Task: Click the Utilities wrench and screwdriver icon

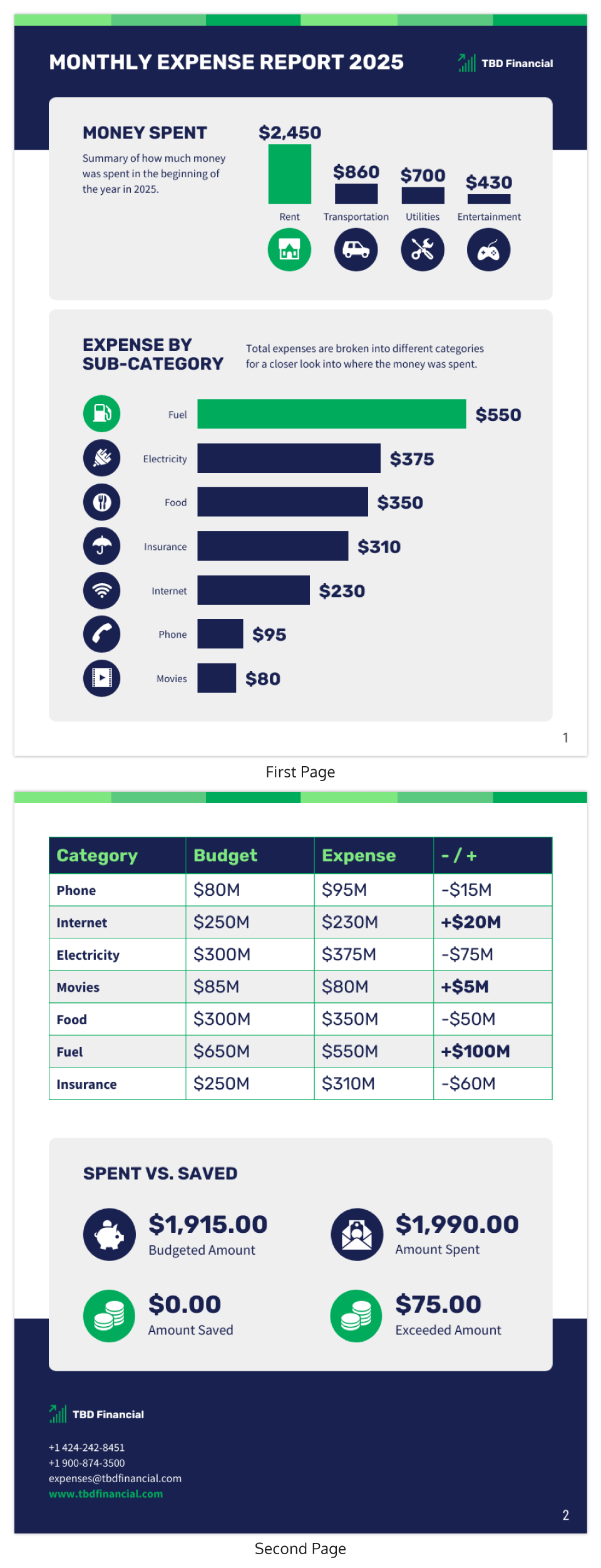Action: pos(423,250)
